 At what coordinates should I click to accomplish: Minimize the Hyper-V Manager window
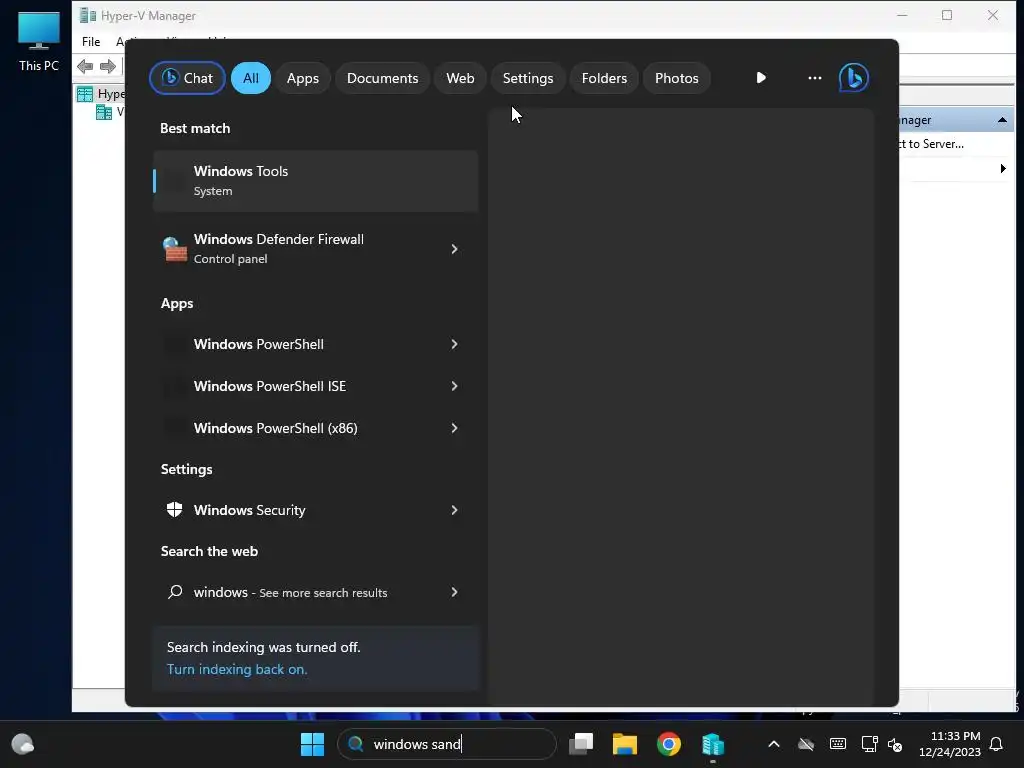(902, 15)
